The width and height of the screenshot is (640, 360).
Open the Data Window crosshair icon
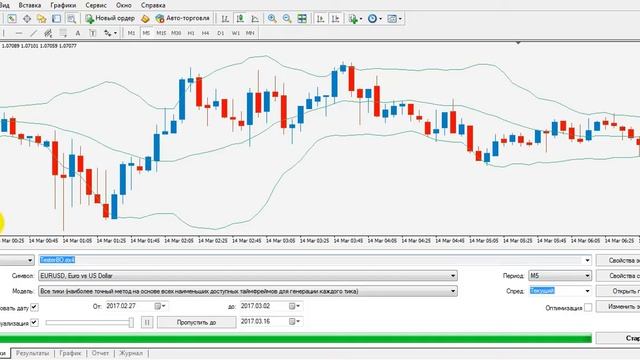tap(27, 19)
